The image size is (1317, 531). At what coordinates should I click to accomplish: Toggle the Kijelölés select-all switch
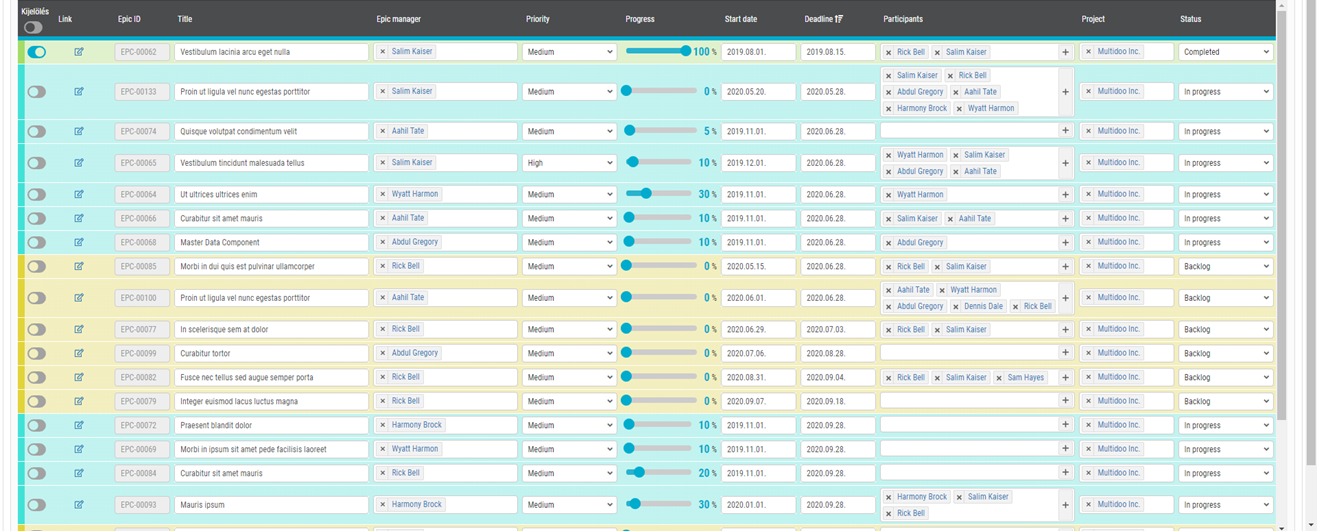click(x=33, y=27)
